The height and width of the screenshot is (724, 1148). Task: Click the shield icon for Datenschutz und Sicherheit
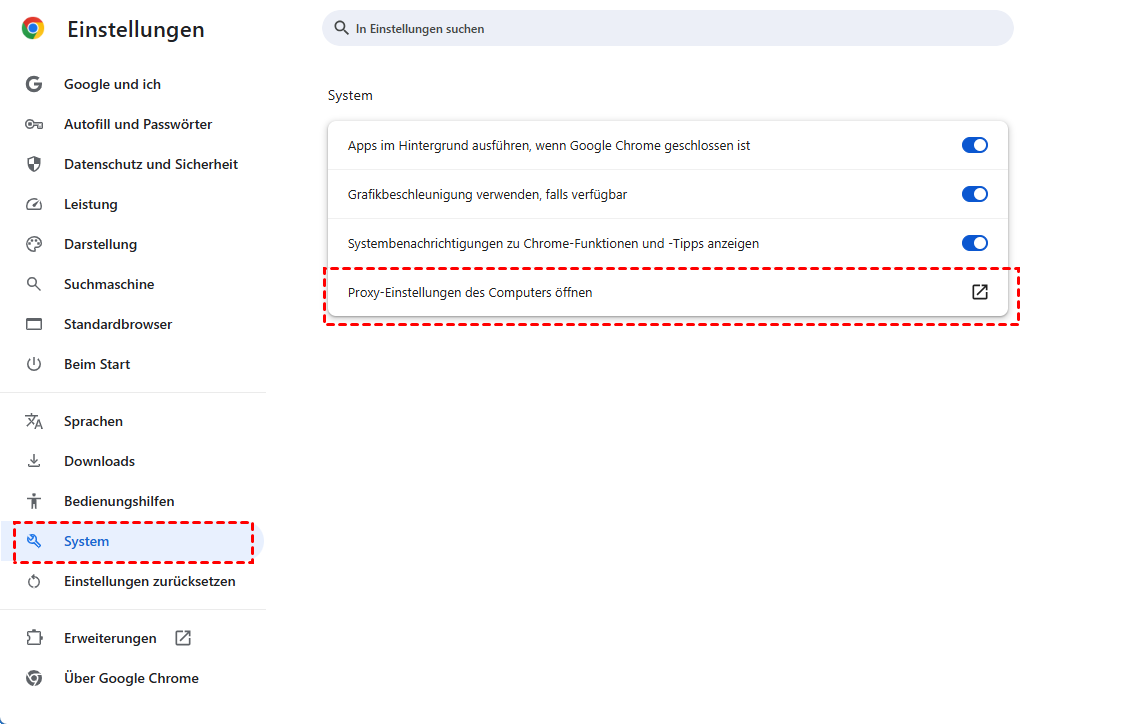coord(34,165)
